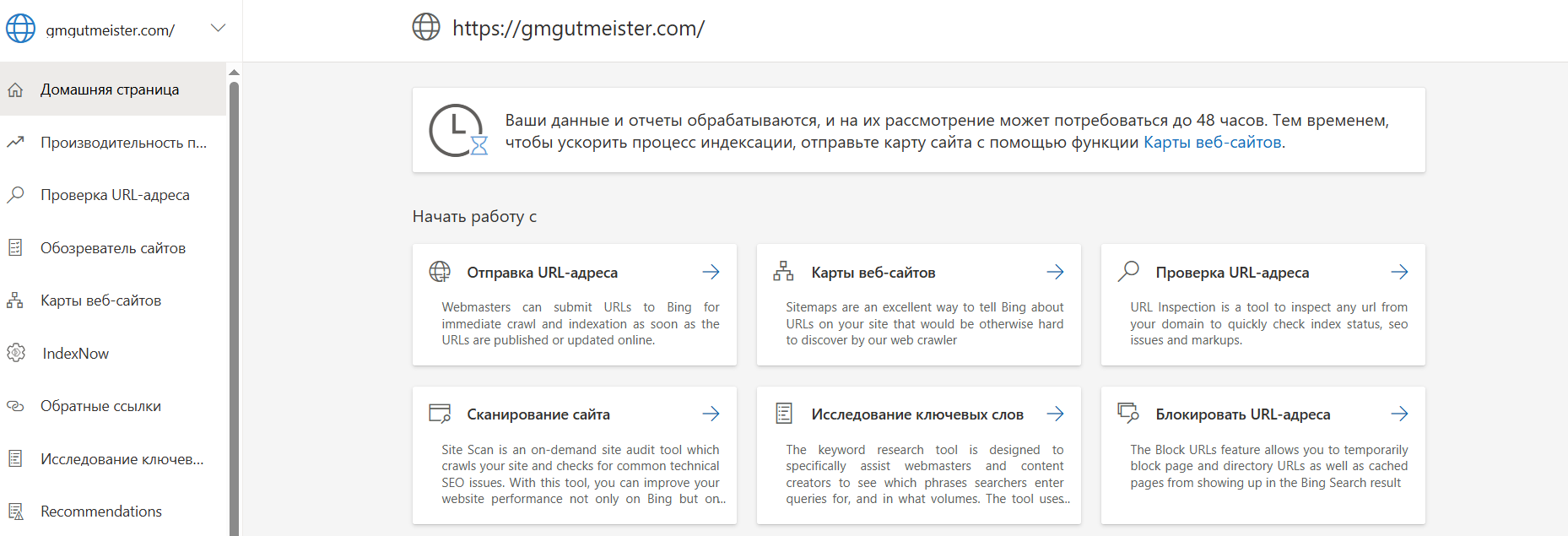1568x536 pixels.
Task: Click the Sitemaps are an excellent way description
Action: [x=925, y=324]
